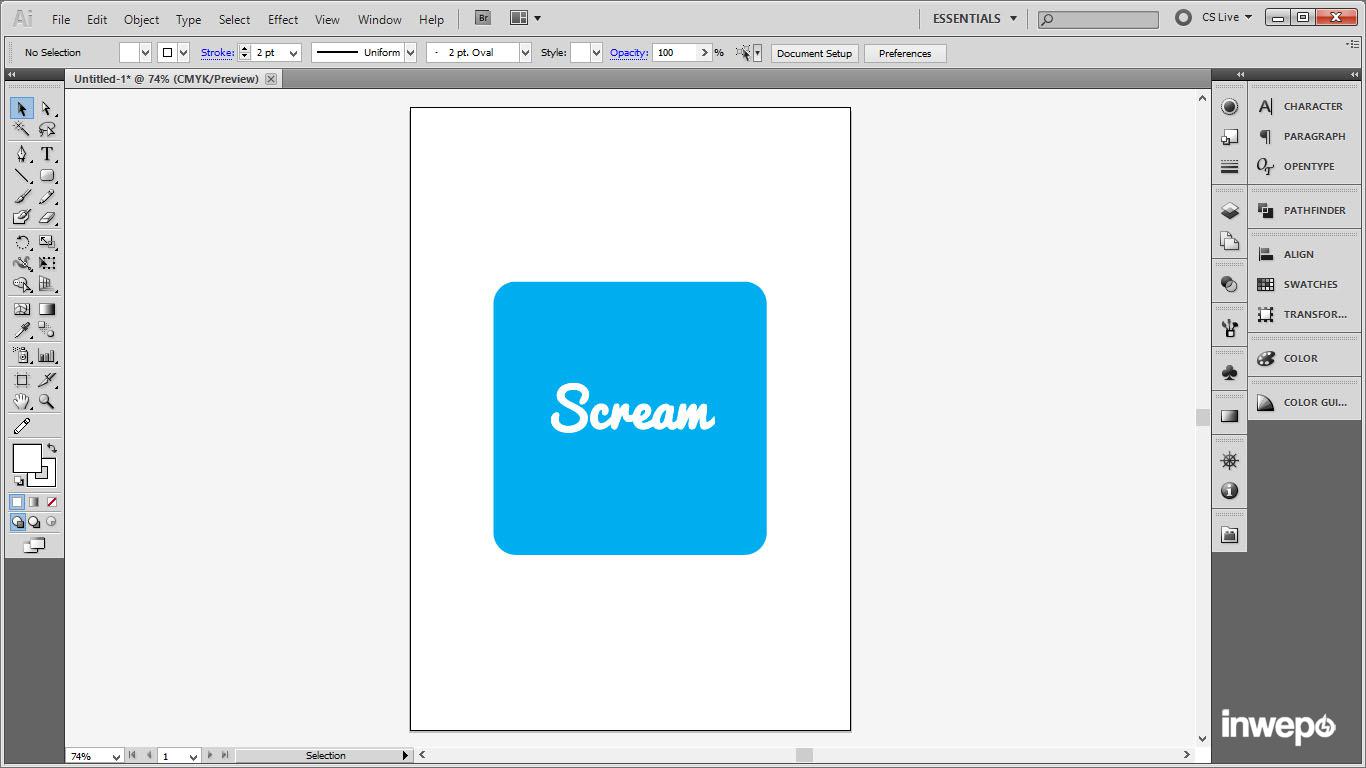The image size is (1366, 768).
Task: Pick the Magic Wand tool
Action: coord(22,129)
